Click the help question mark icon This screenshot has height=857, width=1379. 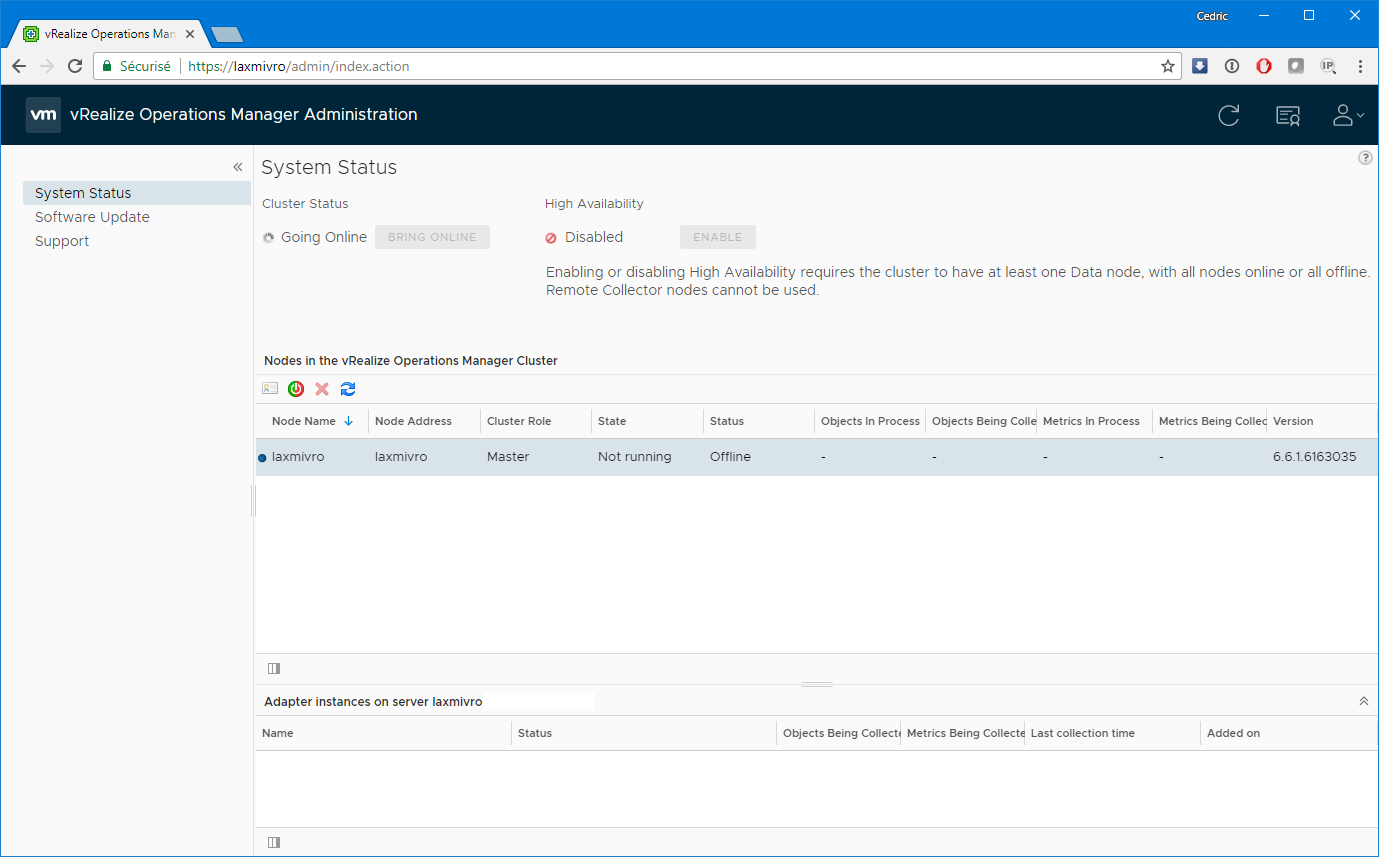(1365, 158)
